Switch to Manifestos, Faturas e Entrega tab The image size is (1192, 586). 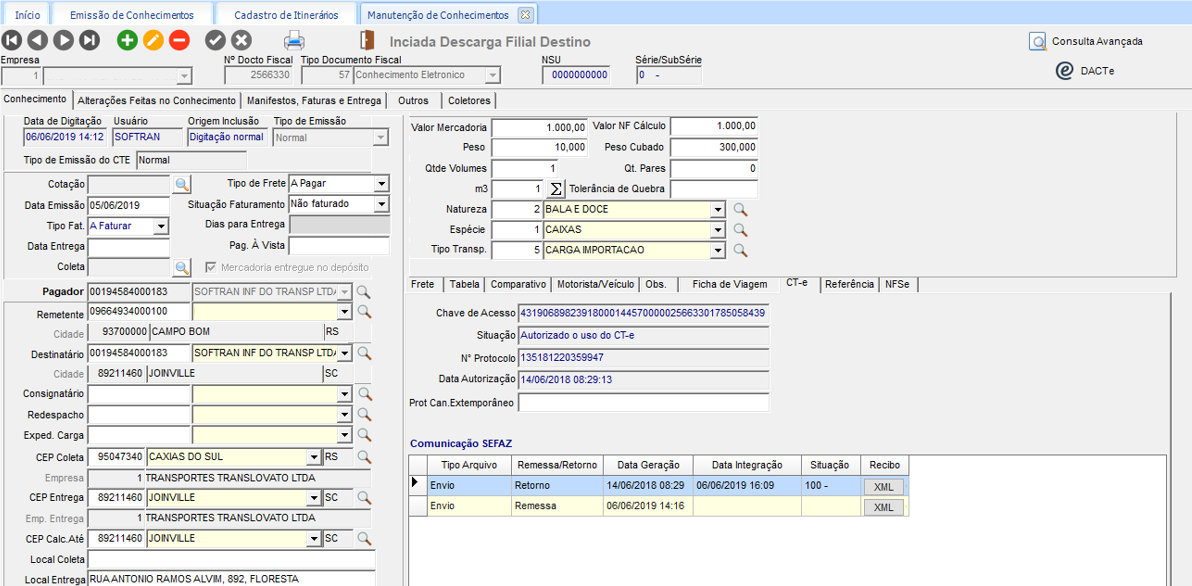coord(313,100)
